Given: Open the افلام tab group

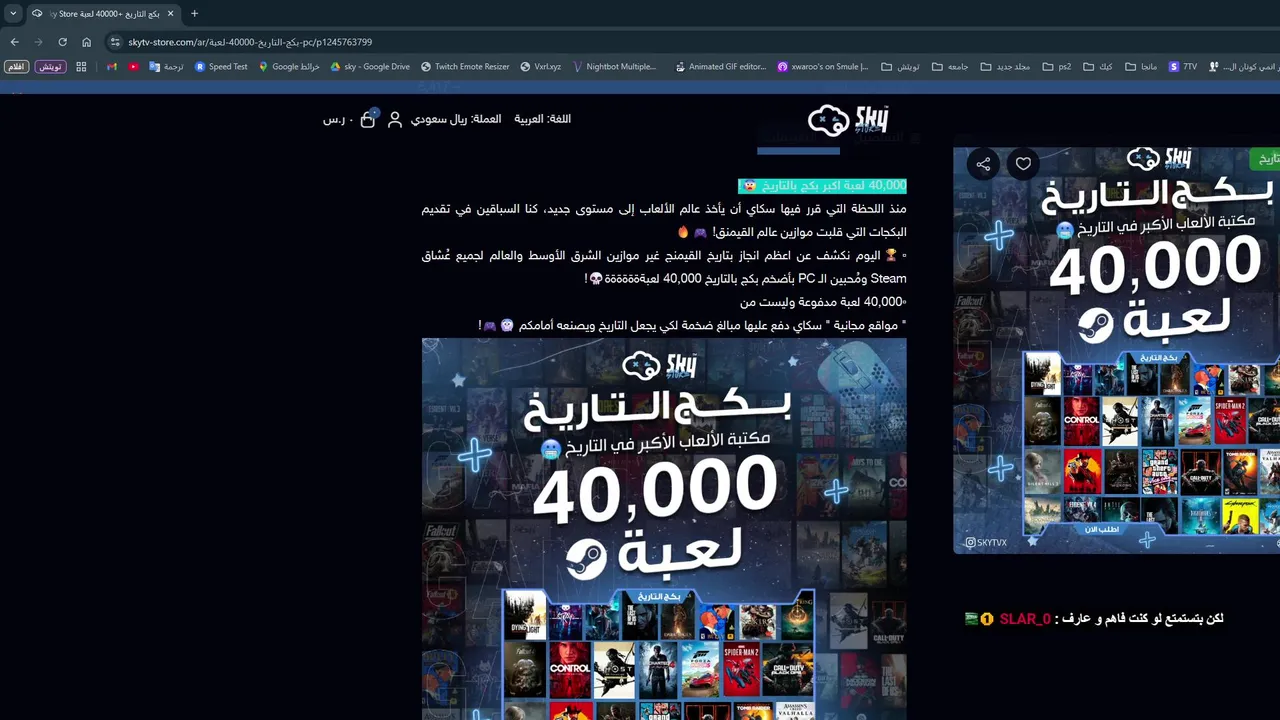Looking at the screenshot, I should tap(17, 67).
